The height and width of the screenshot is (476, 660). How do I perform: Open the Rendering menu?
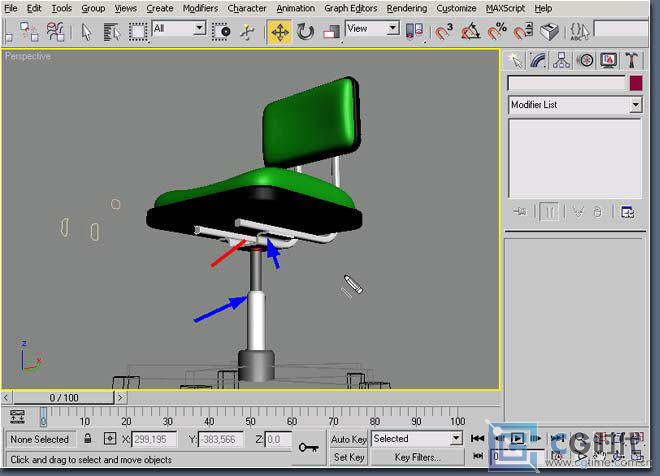point(407,8)
